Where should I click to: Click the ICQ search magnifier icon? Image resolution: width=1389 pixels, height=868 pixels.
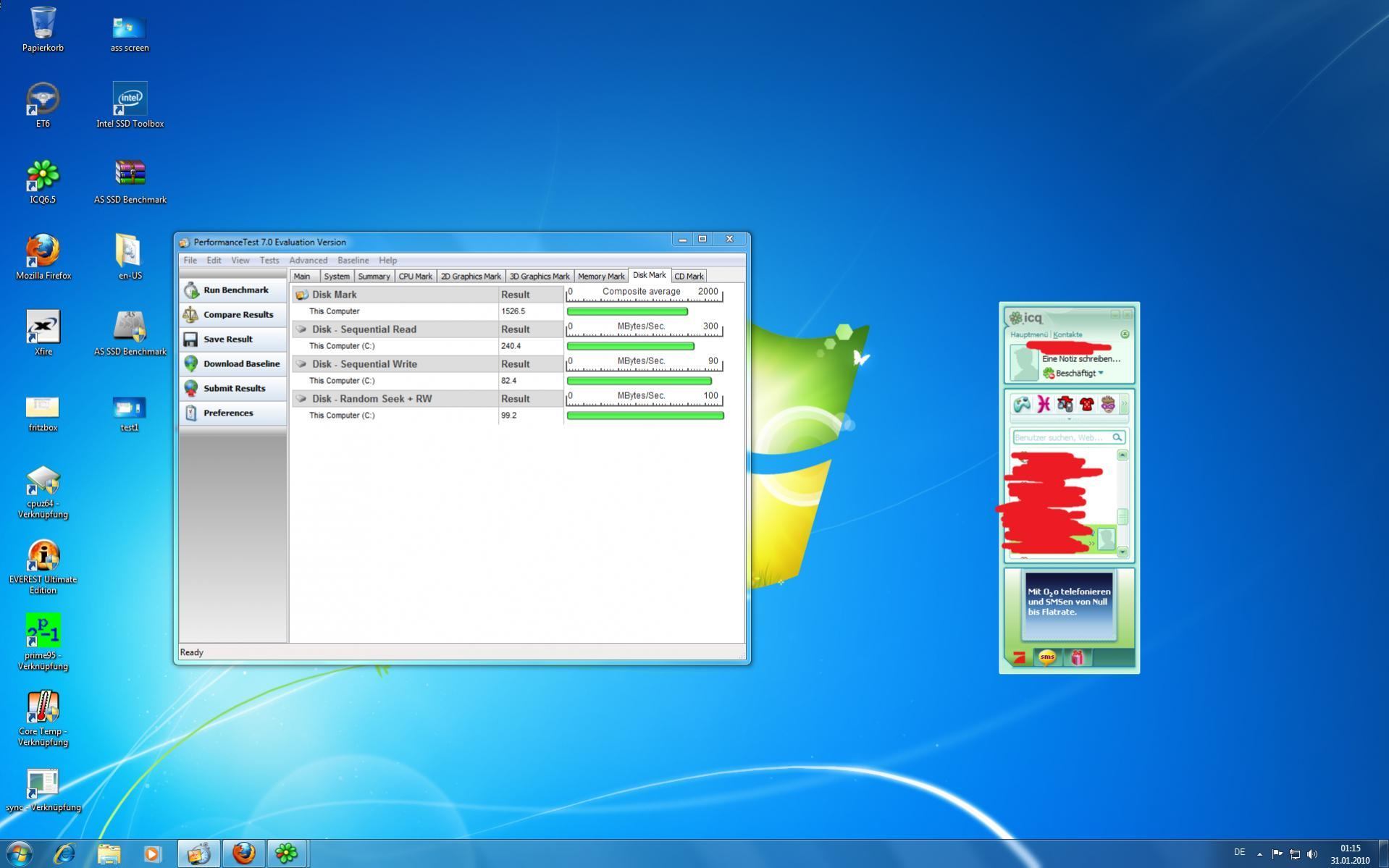(1117, 437)
